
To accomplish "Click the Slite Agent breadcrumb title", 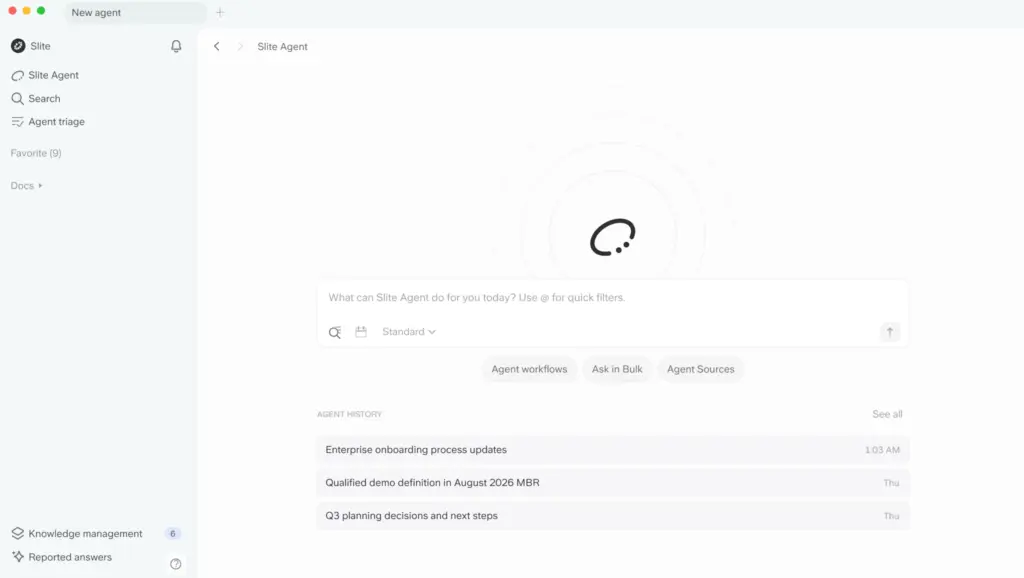I will 282,46.
